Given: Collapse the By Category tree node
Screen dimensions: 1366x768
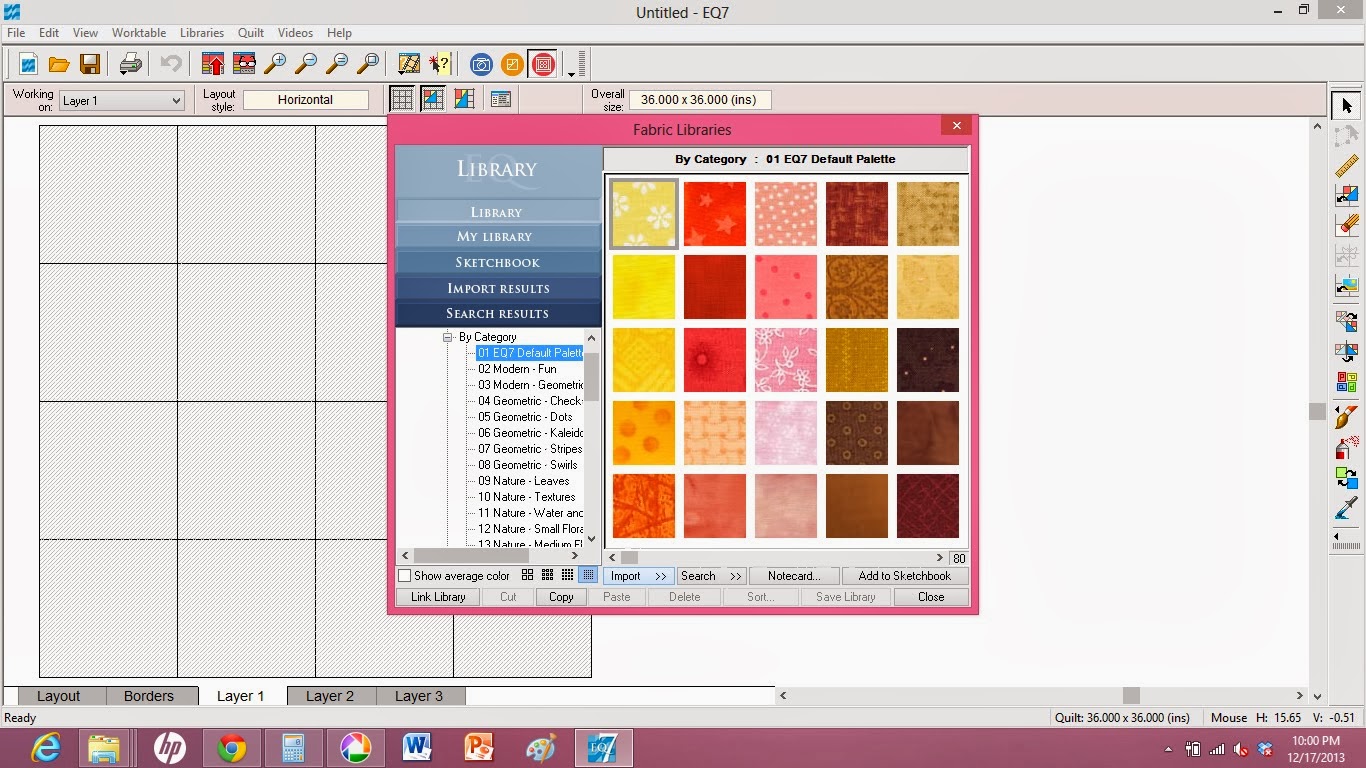Looking at the screenshot, I should tap(449, 337).
